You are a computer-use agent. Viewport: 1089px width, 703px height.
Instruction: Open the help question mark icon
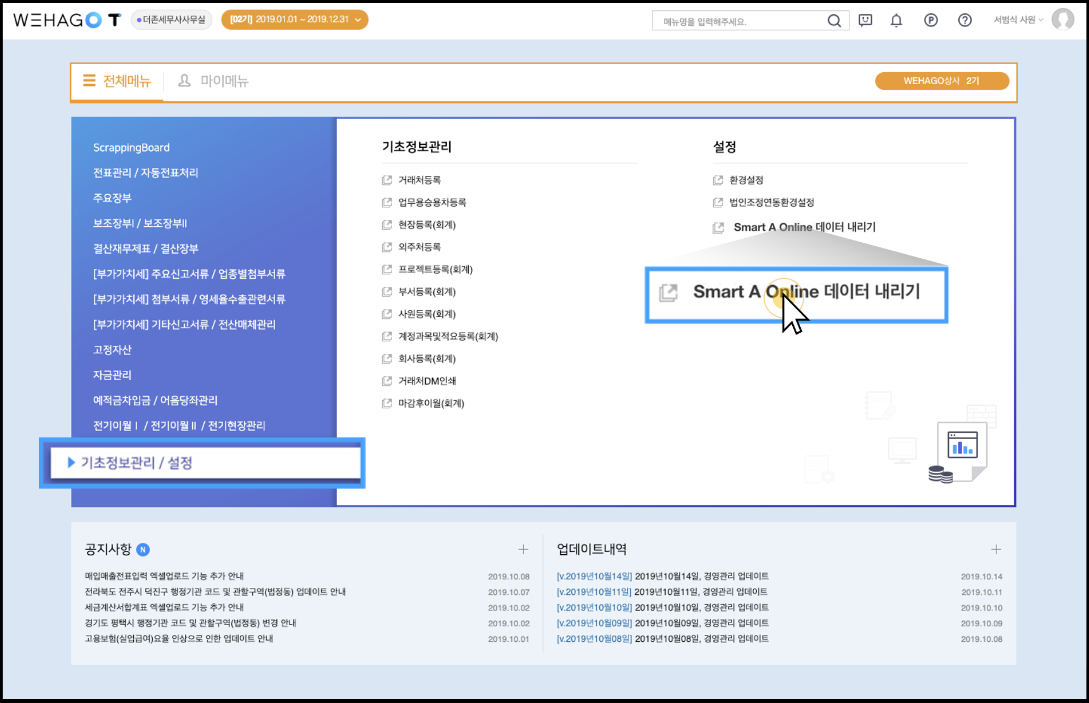[x=965, y=21]
